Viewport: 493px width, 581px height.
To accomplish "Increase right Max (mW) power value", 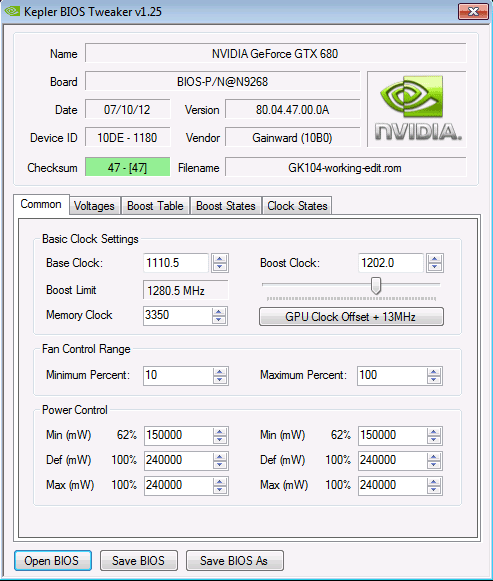I will pyautogui.click(x=434, y=482).
